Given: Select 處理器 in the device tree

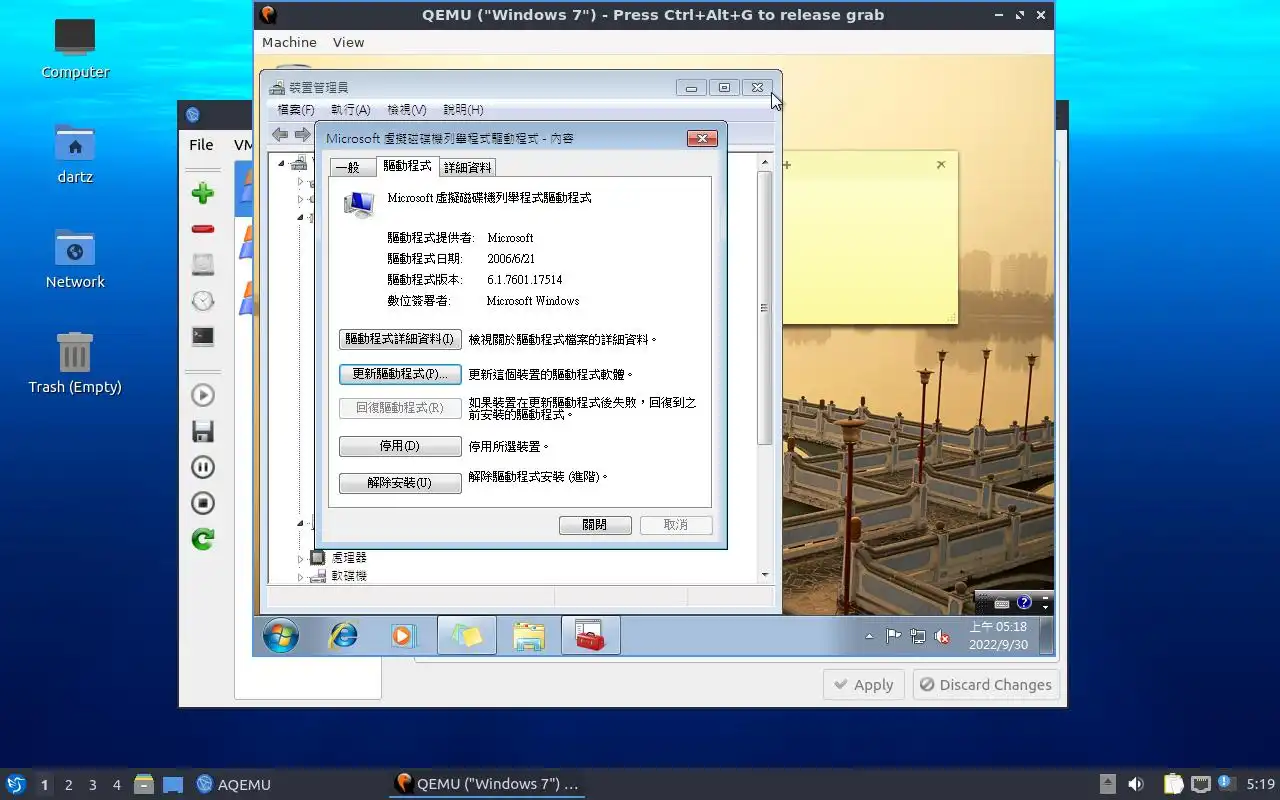Looking at the screenshot, I should tap(348, 558).
